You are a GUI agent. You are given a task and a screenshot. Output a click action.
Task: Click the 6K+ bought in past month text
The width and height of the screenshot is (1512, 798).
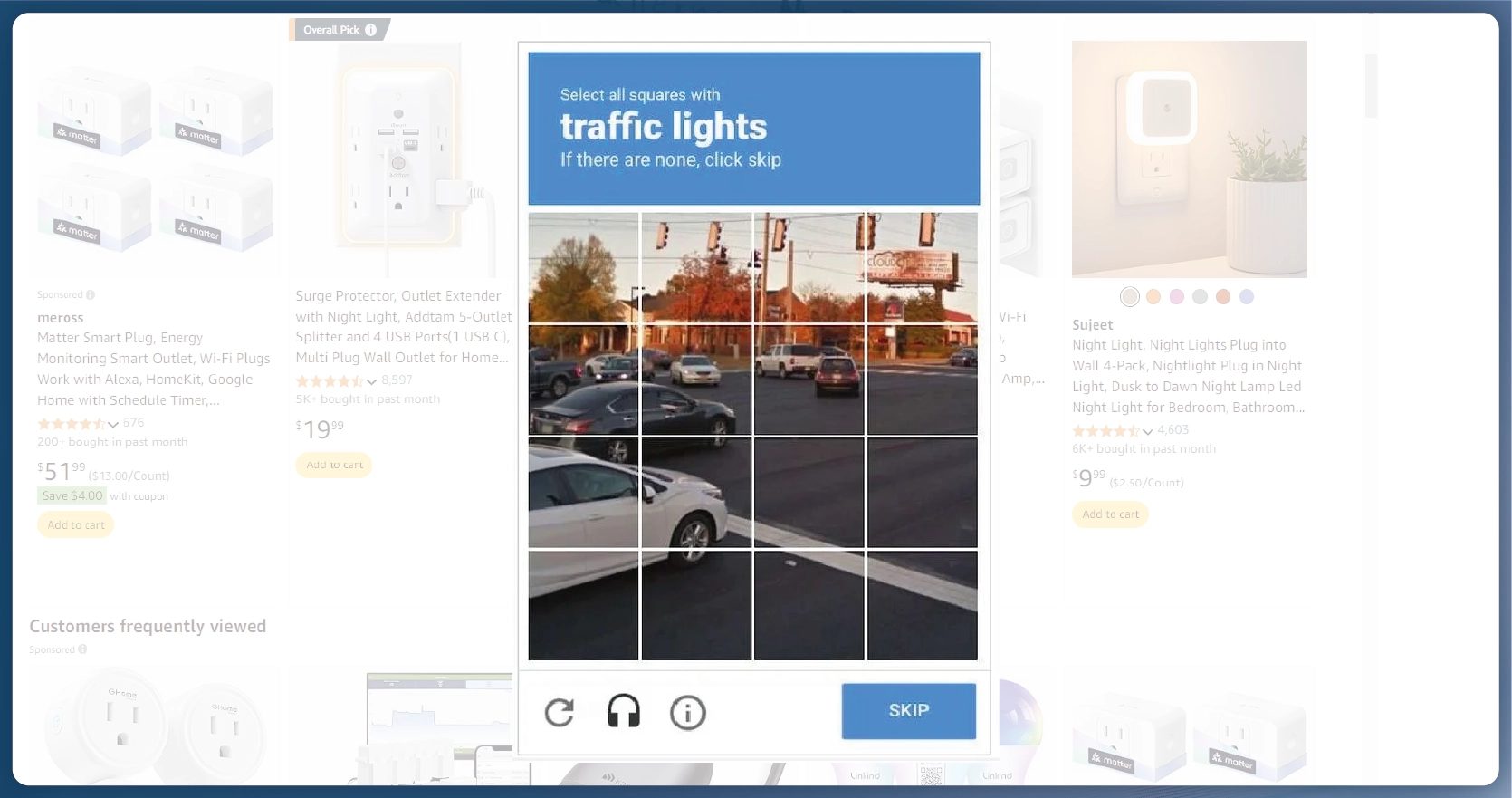coord(1144,449)
